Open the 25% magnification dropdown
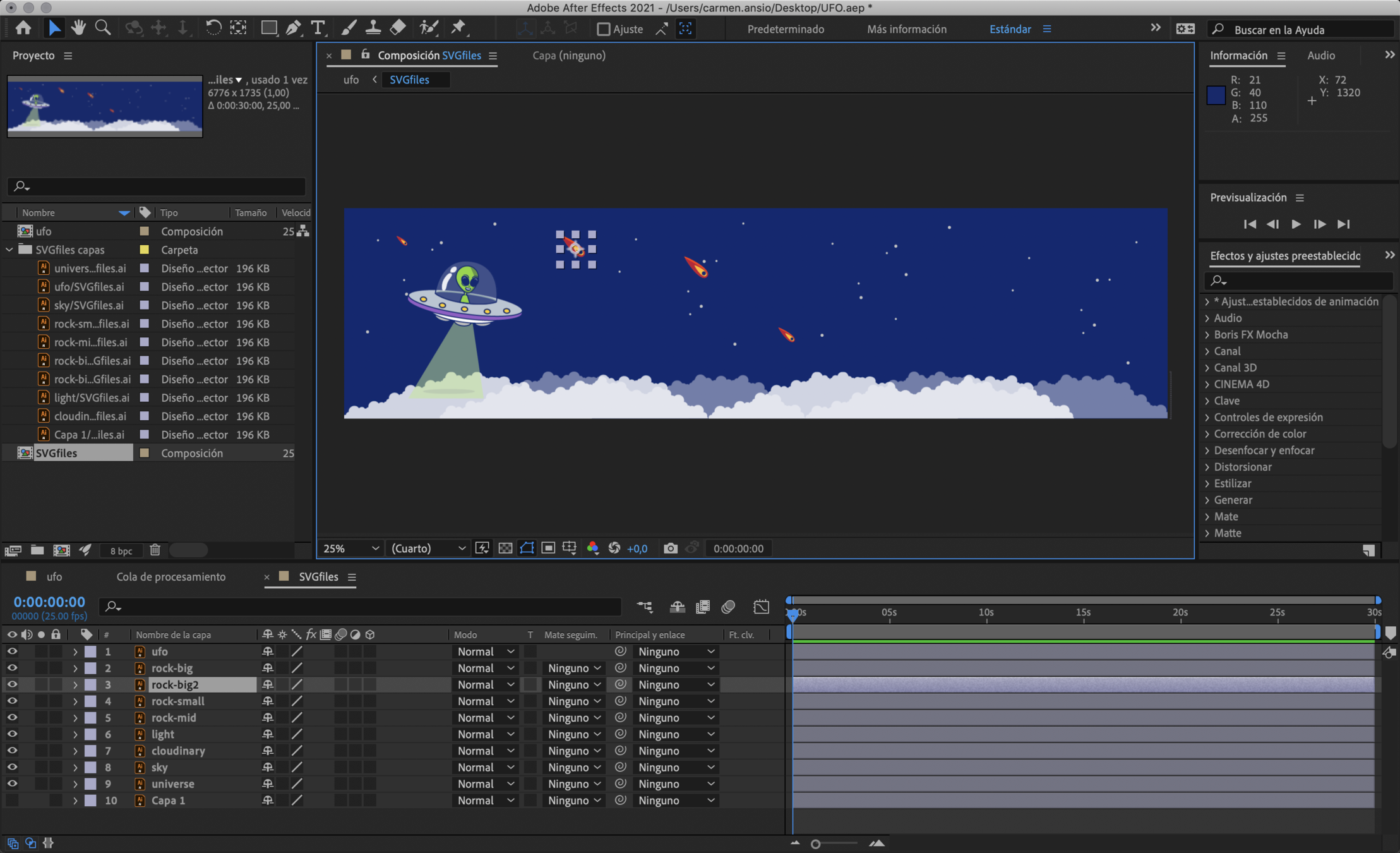The width and height of the screenshot is (1400, 853). tap(350, 548)
